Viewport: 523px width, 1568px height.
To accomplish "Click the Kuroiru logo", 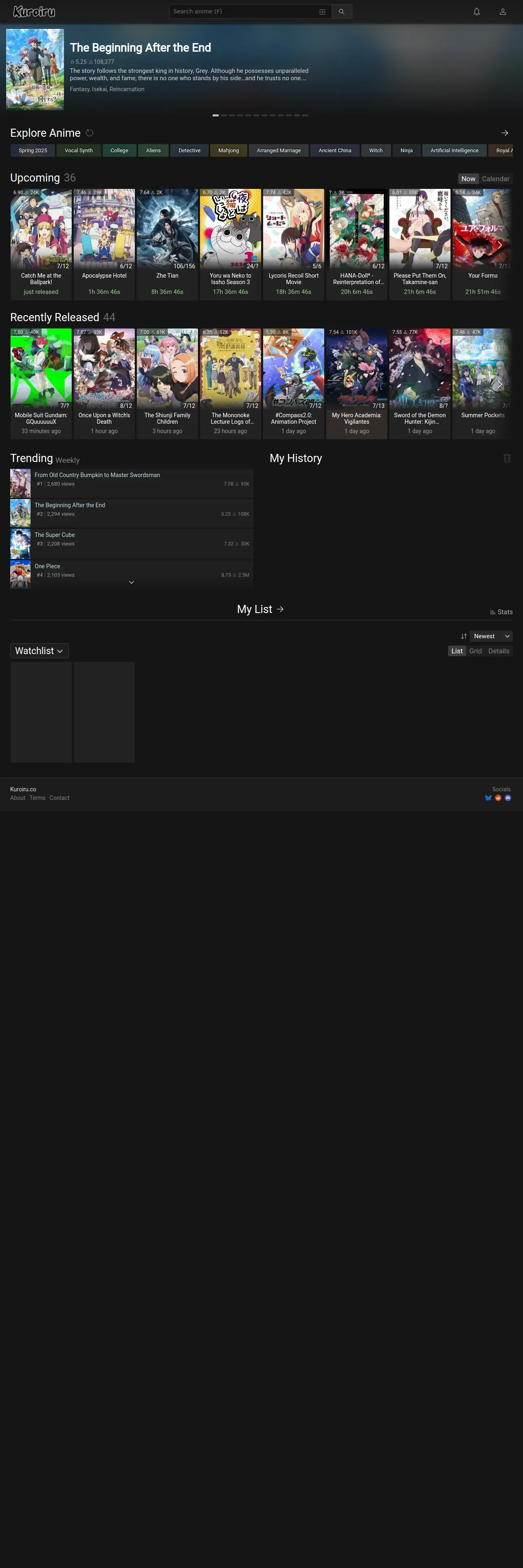I will [x=34, y=11].
